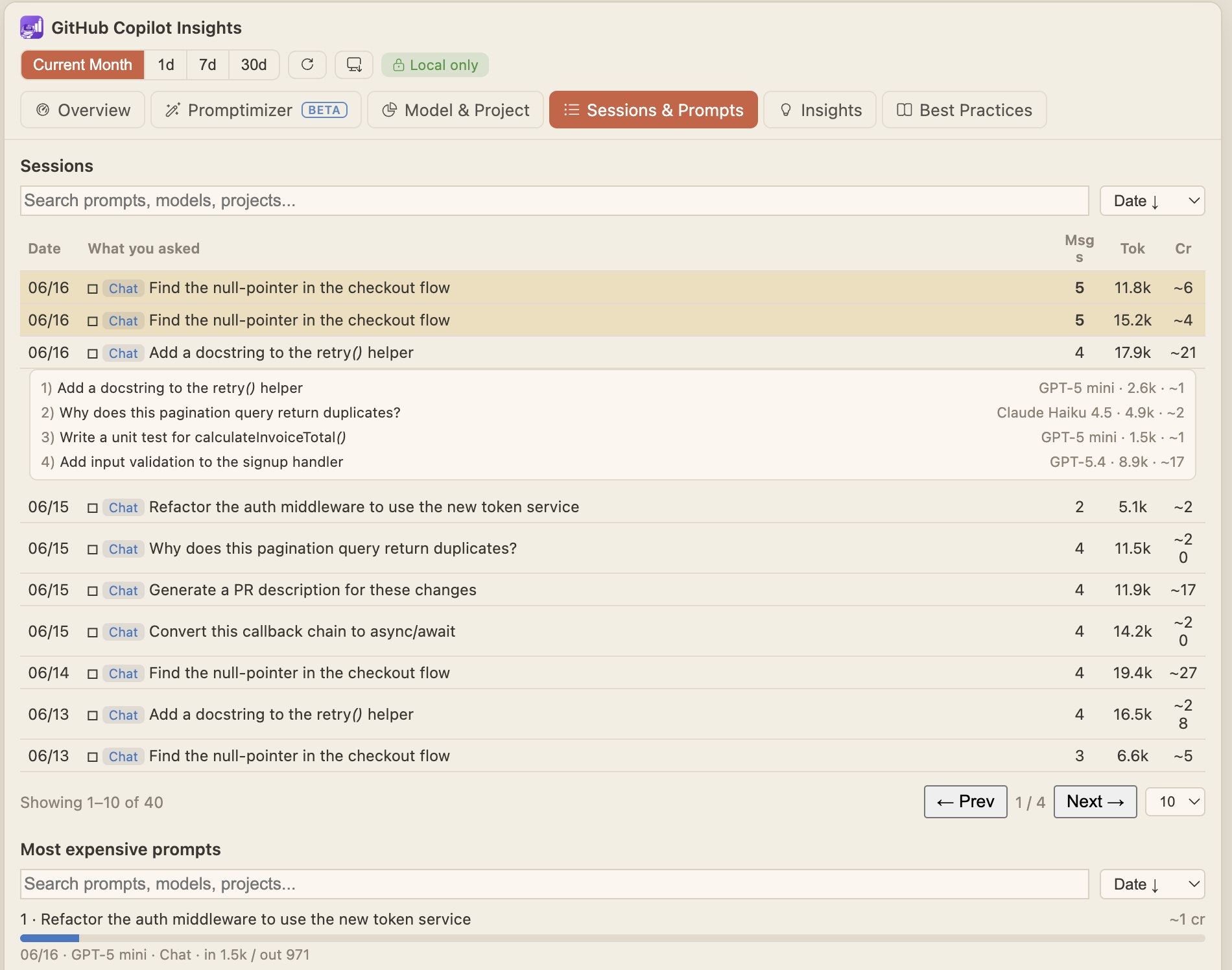Screen dimensions: 1232x970
Task: Toggle square box on first 06/16 null-pointer row
Action: click(x=93, y=289)
